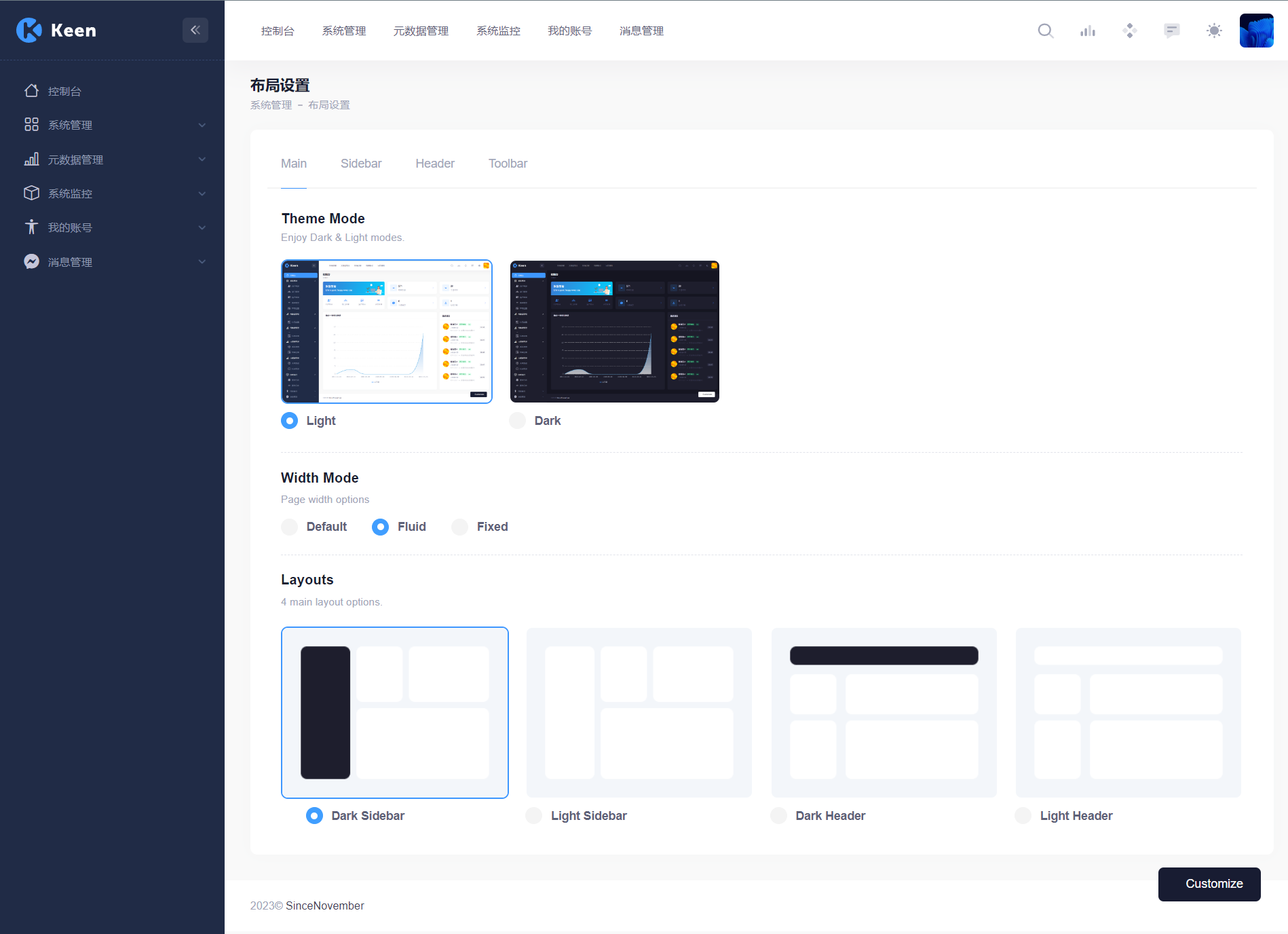1288x934 pixels.
Task: Click the cube icon beside 系统监控
Action: point(31,193)
